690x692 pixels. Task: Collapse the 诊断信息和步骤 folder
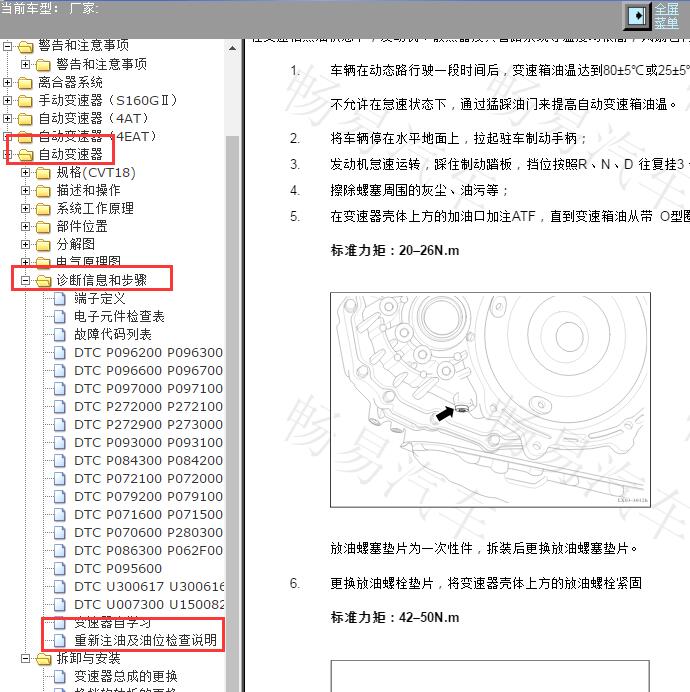point(26,280)
